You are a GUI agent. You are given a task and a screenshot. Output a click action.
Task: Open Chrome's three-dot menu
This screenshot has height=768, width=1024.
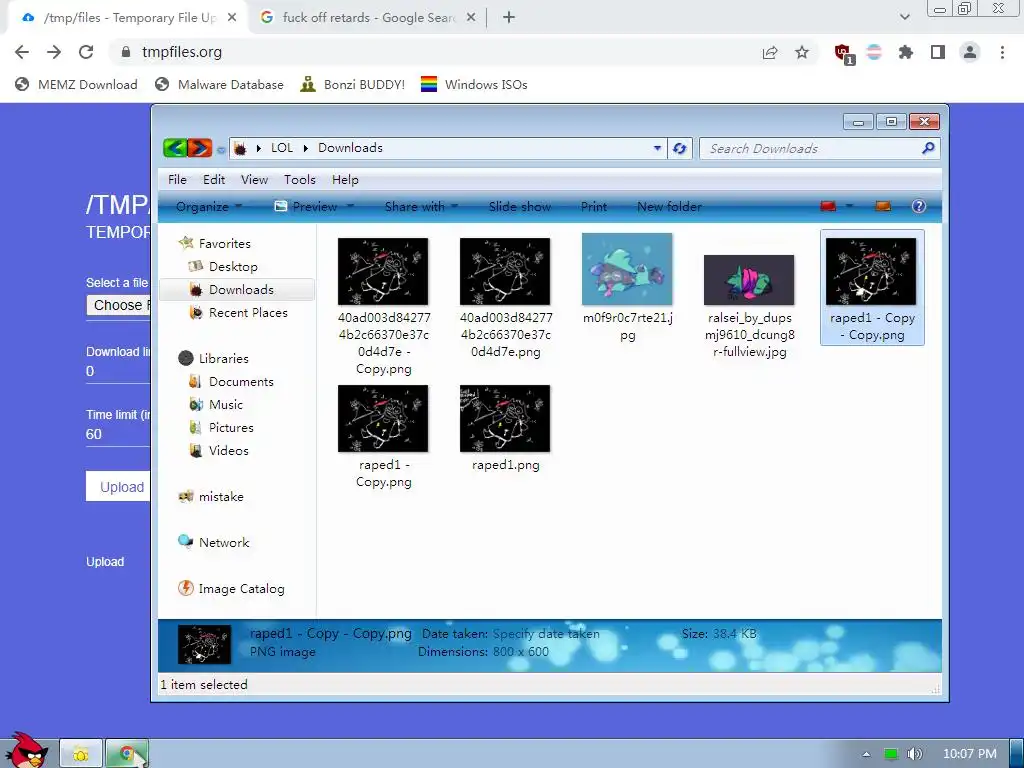[x=1002, y=52]
